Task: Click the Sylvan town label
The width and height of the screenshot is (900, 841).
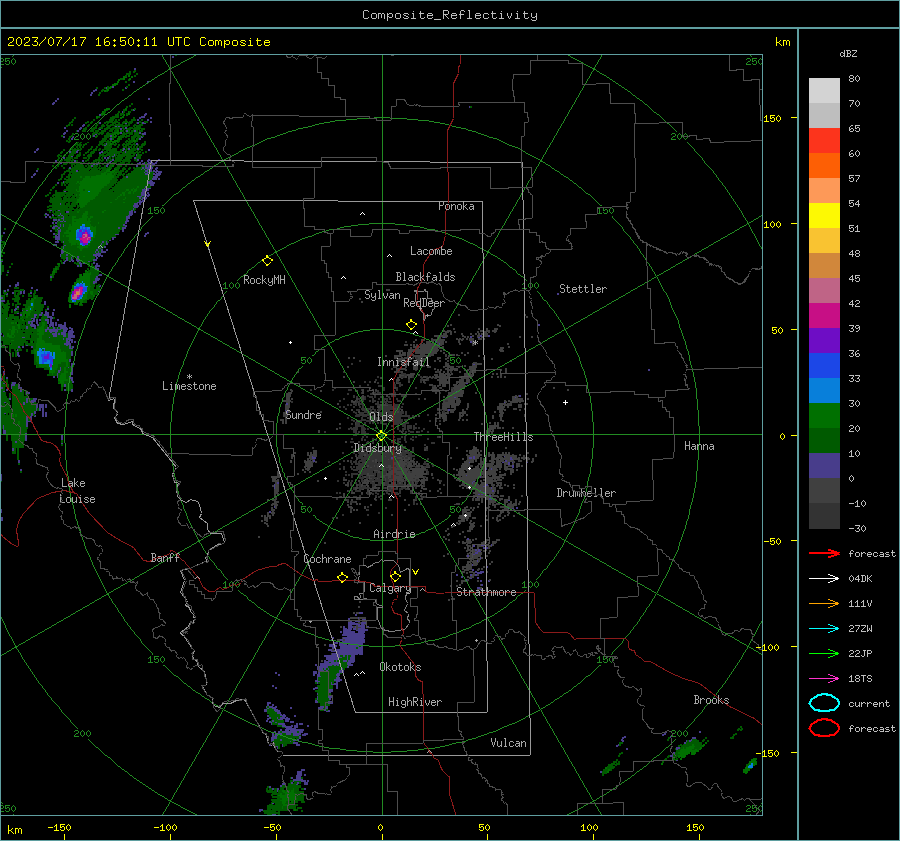Action: (x=382, y=296)
